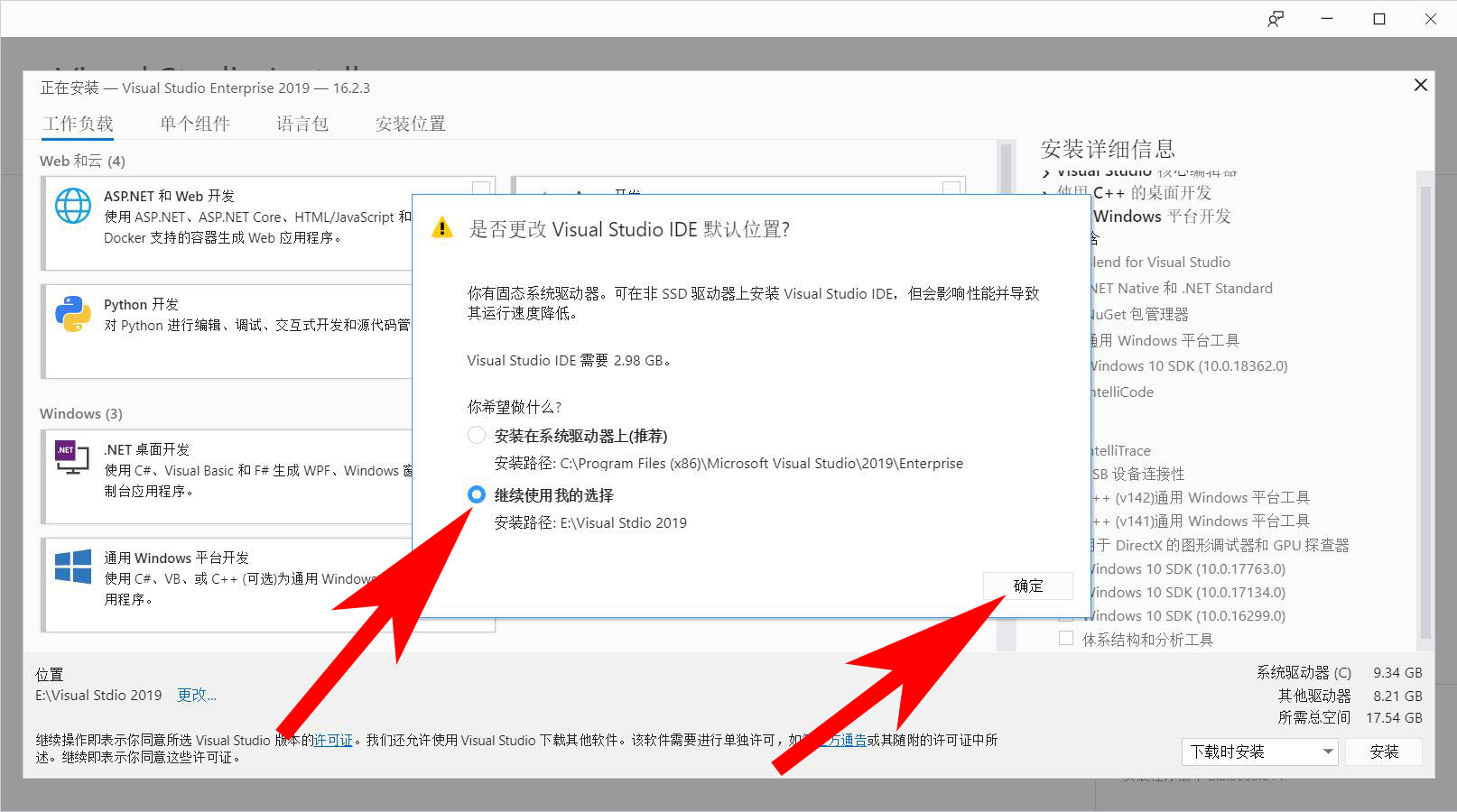Open the 许可证 link

pos(332,740)
